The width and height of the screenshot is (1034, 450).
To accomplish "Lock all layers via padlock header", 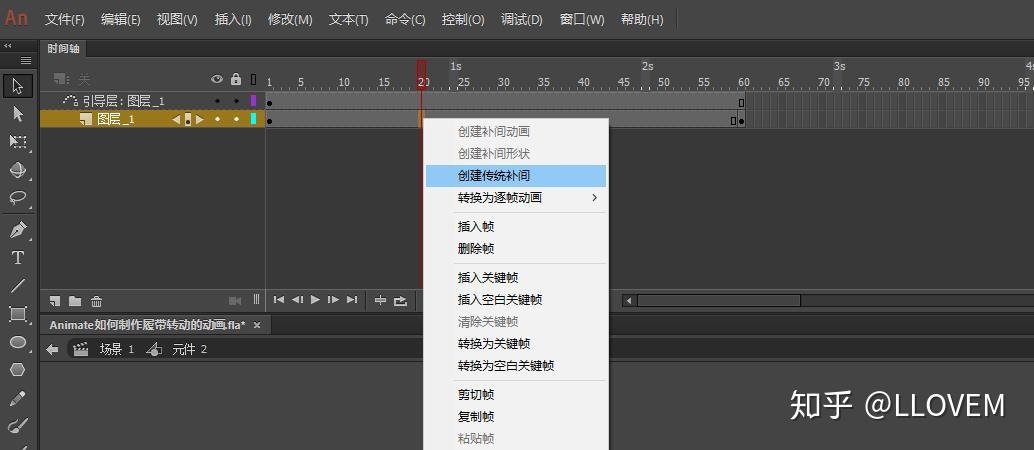I will point(236,79).
